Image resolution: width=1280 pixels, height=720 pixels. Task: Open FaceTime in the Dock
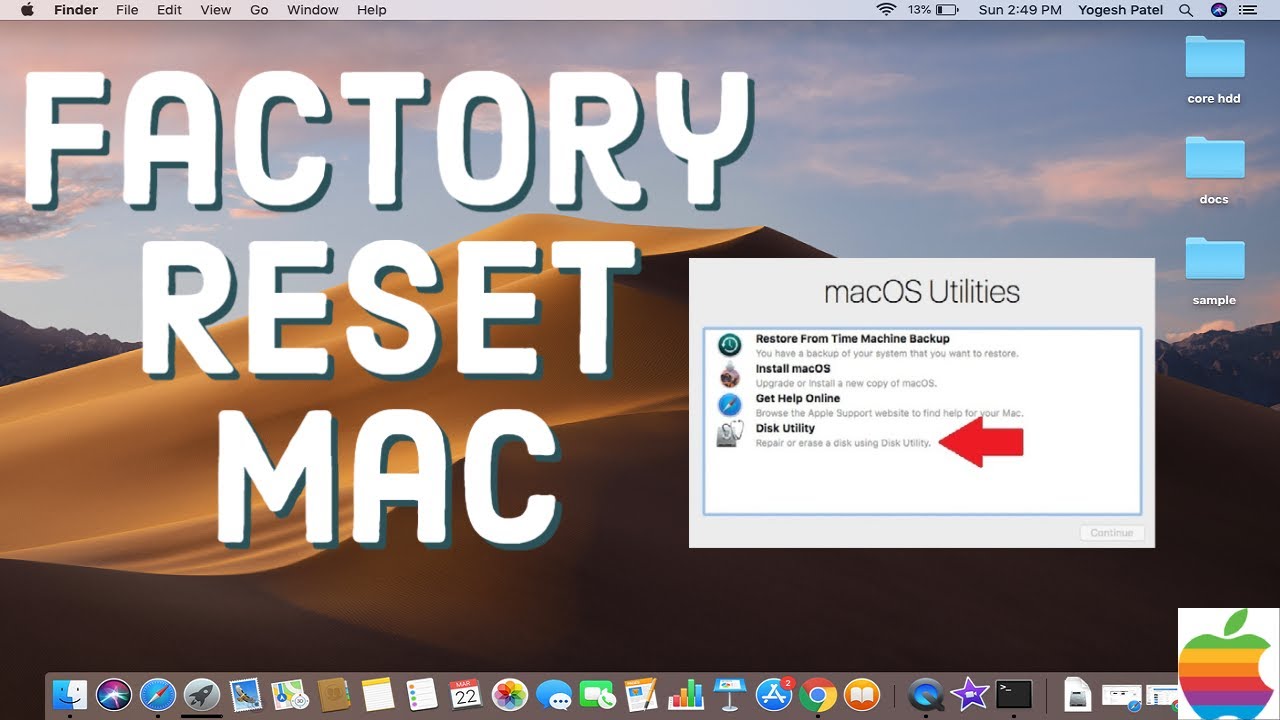pyautogui.click(x=598, y=694)
